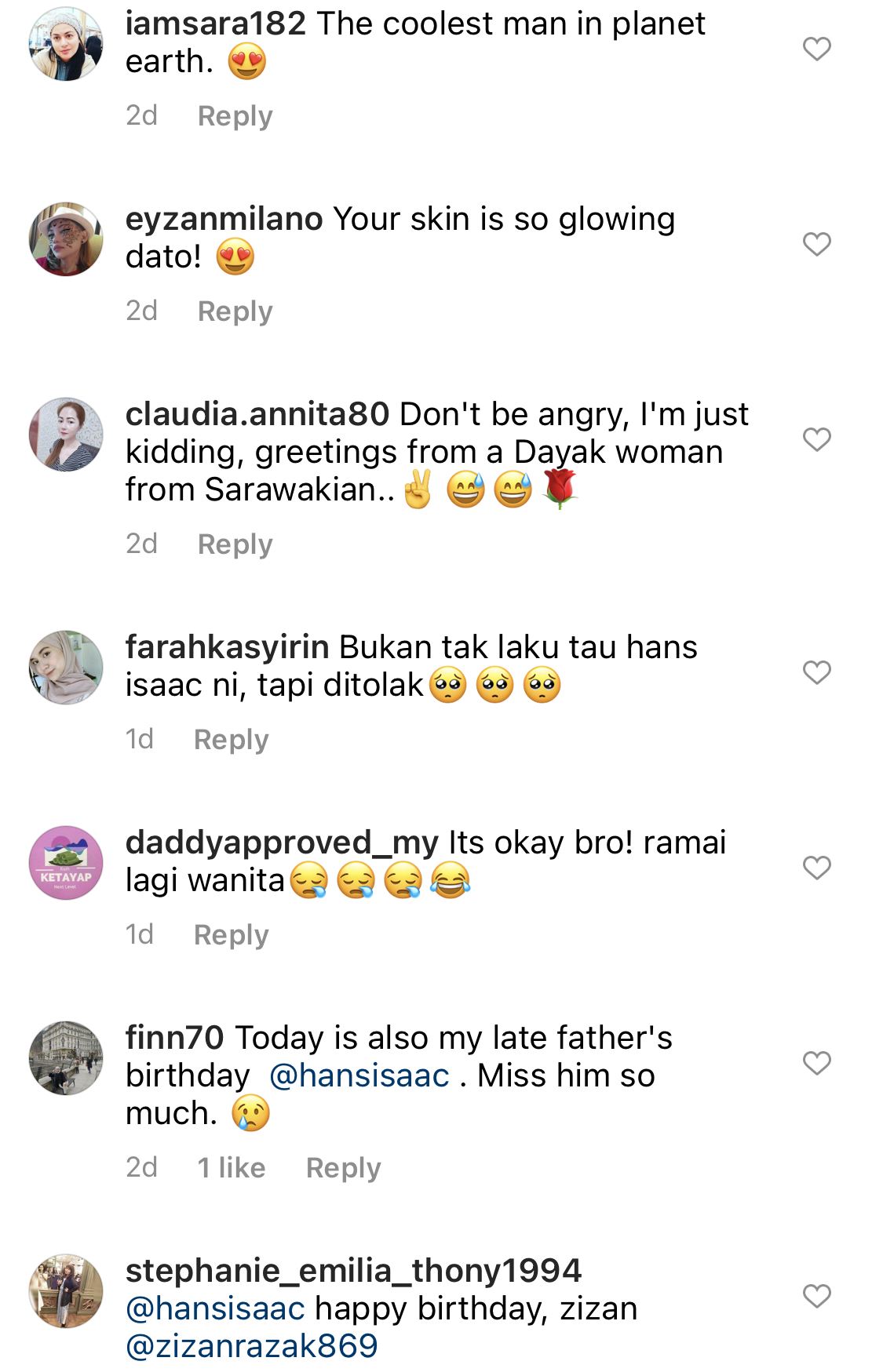
Task: Like claudia.annita80's comment
Action: click(816, 439)
